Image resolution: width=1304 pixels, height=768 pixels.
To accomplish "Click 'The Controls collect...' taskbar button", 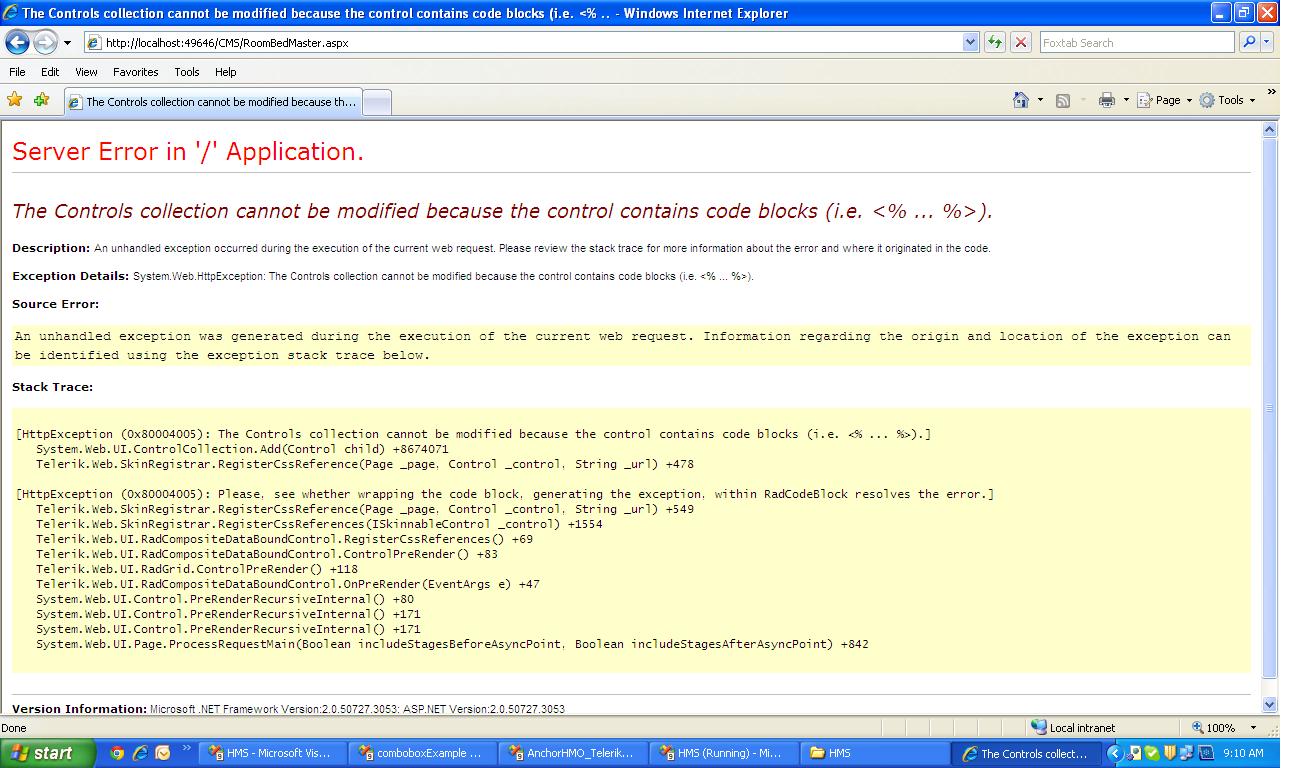I will [x=1027, y=754].
